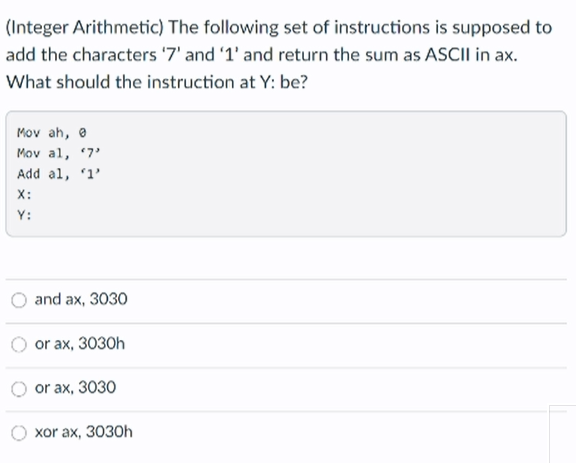Choose the 'or ax, 3030h' radio option
Image resolution: width=576 pixels, height=463 pixels.
[19, 345]
